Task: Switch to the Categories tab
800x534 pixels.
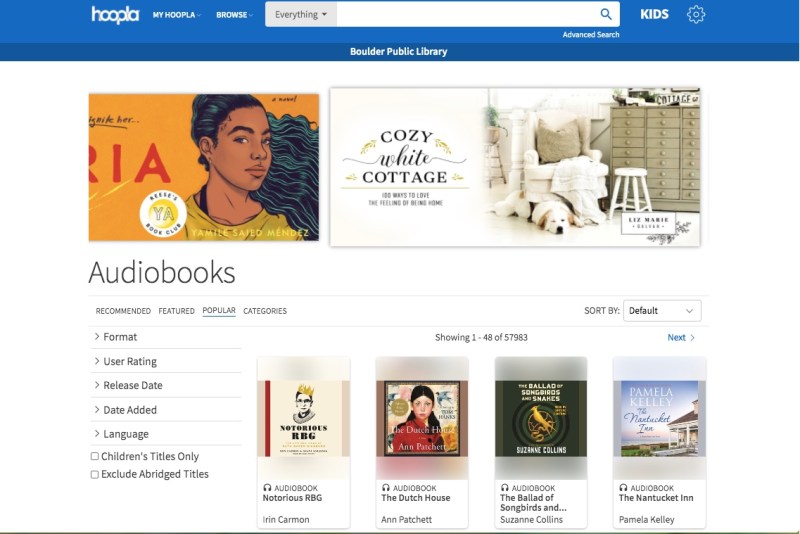Action: [x=265, y=311]
